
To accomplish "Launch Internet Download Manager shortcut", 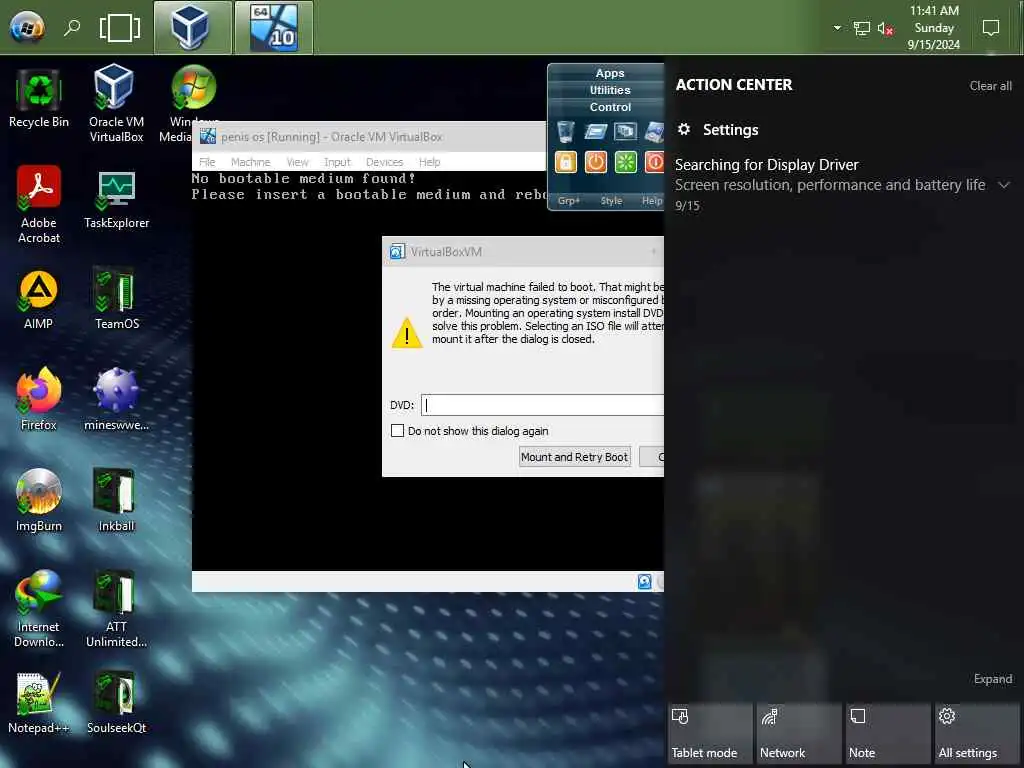I will (x=39, y=609).
